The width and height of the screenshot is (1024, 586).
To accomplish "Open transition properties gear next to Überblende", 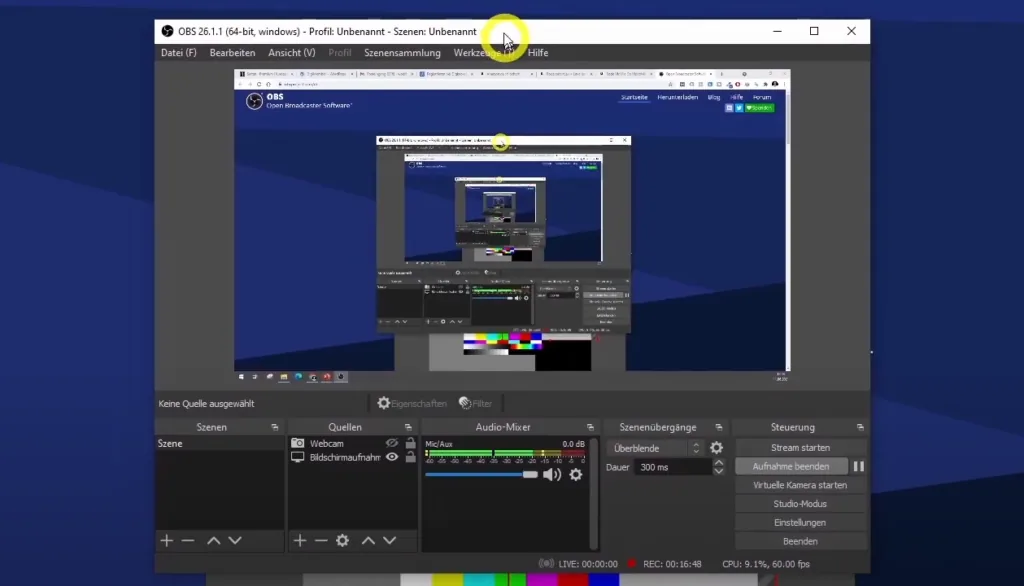I will [716, 448].
